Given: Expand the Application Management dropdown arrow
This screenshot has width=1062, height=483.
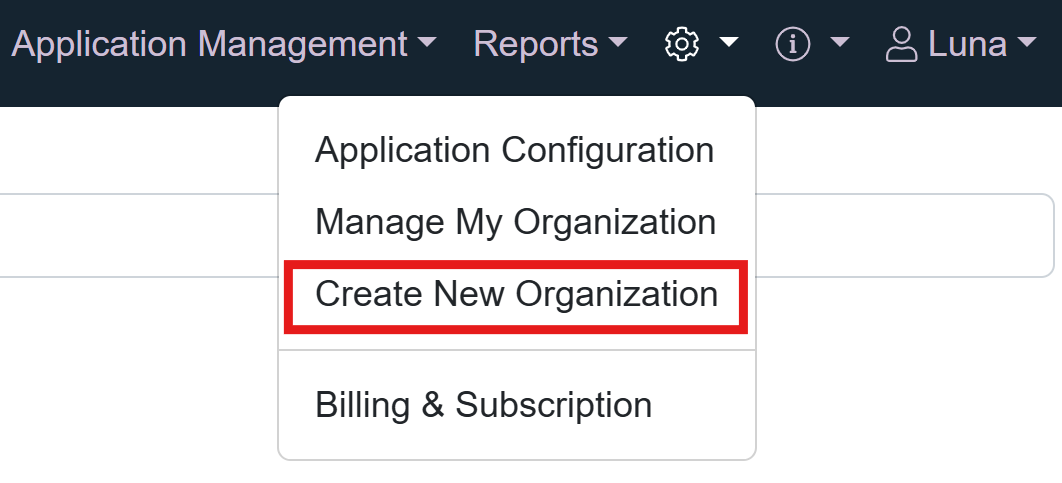Looking at the screenshot, I should [427, 44].
